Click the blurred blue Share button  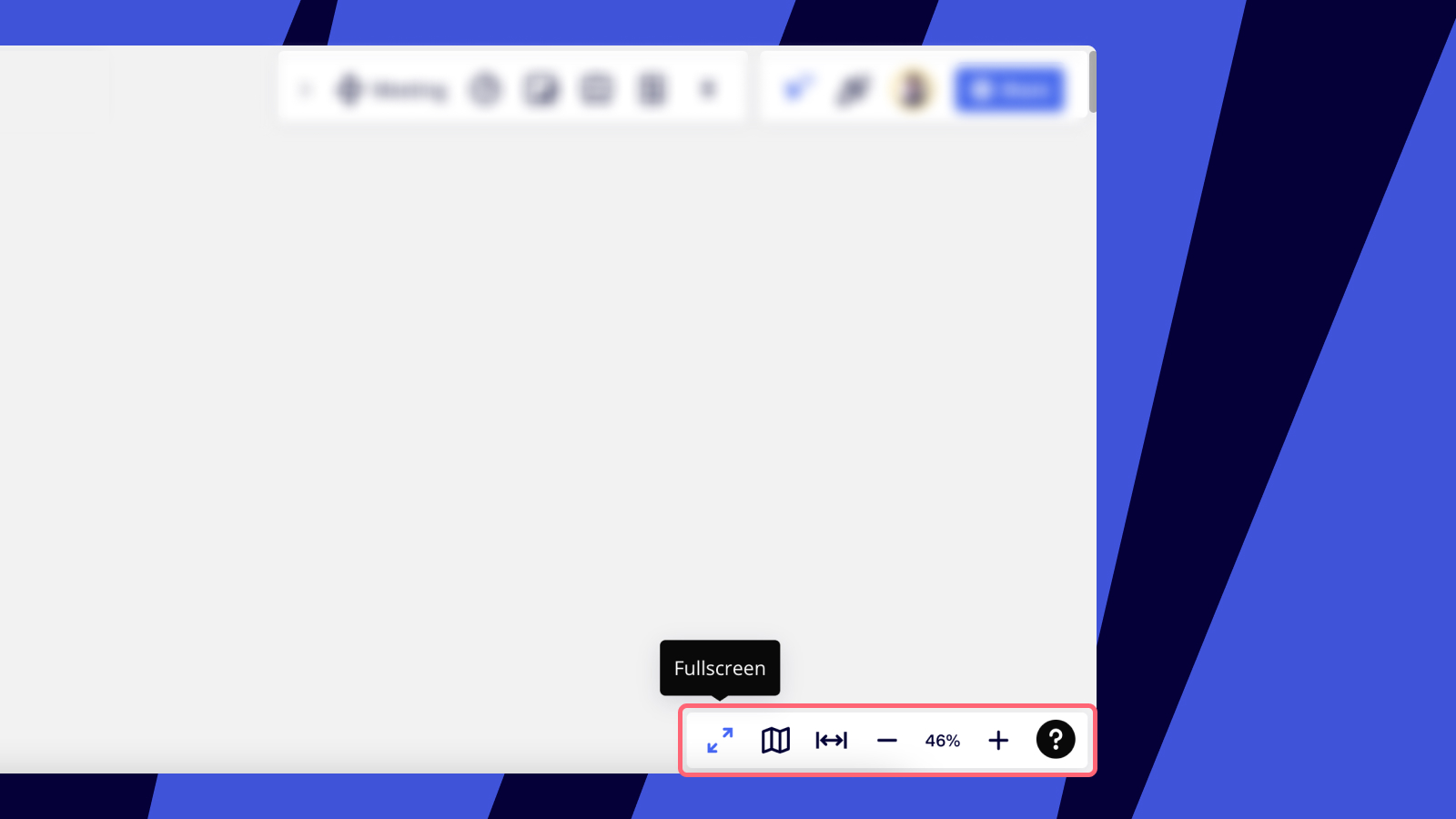[x=1009, y=89]
